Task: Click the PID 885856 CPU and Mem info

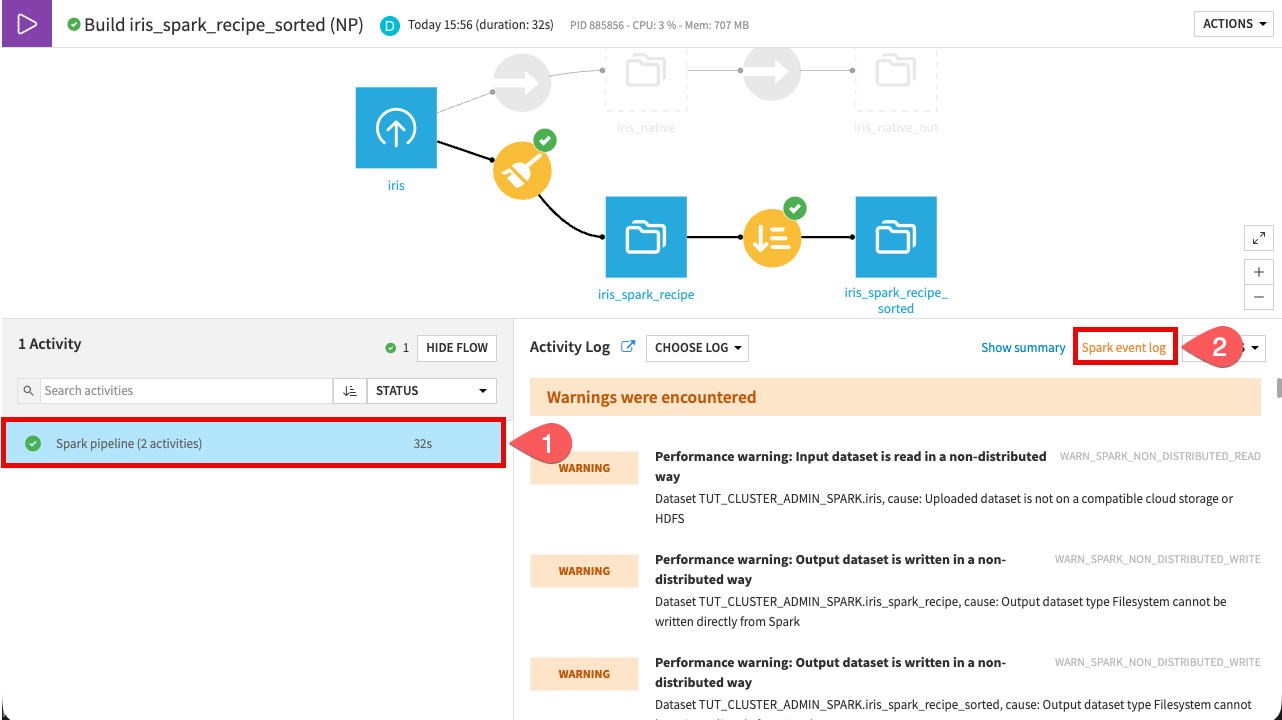Action: 659,25
